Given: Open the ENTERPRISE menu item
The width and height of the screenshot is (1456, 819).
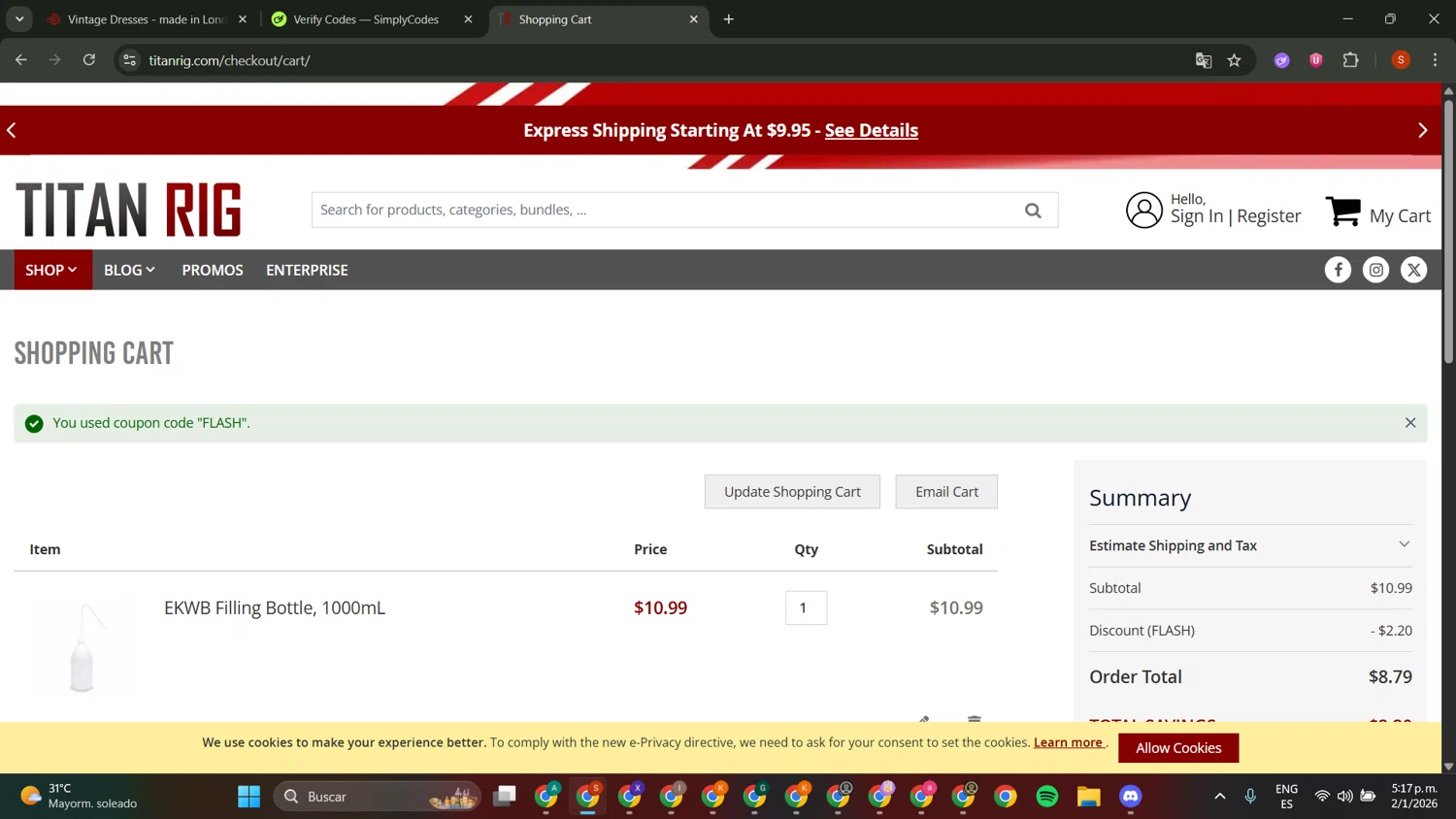Looking at the screenshot, I should [x=307, y=270].
